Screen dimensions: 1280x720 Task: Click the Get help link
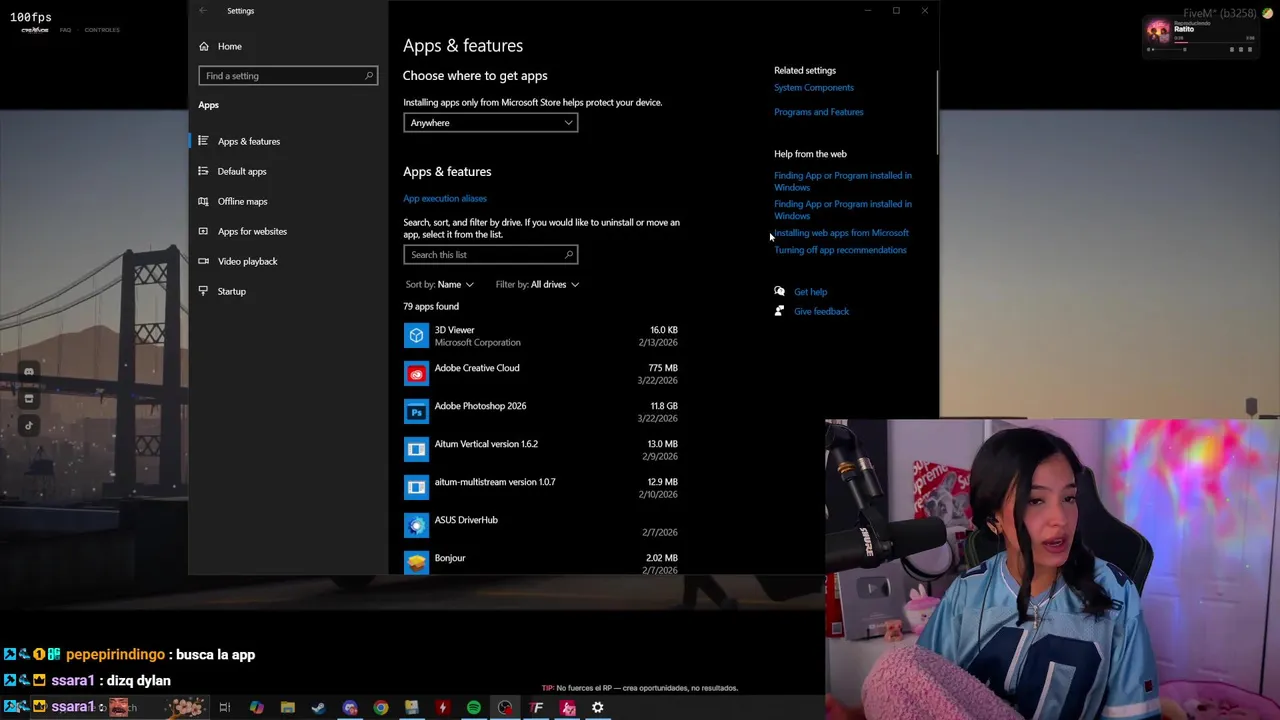[x=810, y=292]
